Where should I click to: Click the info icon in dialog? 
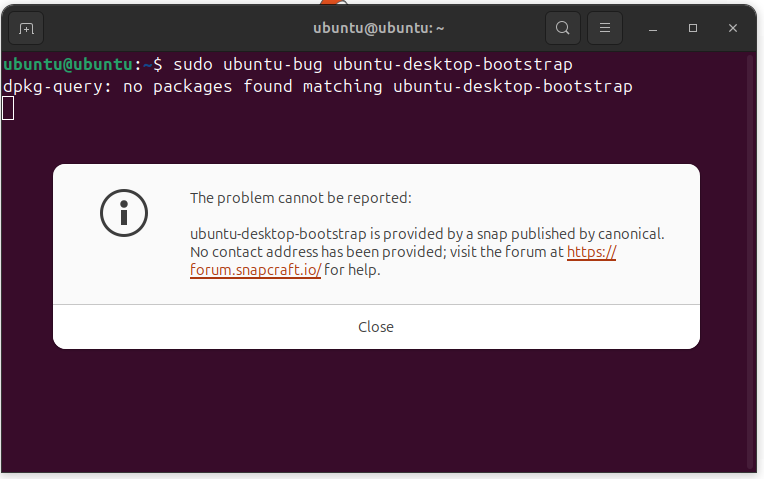pos(124,213)
